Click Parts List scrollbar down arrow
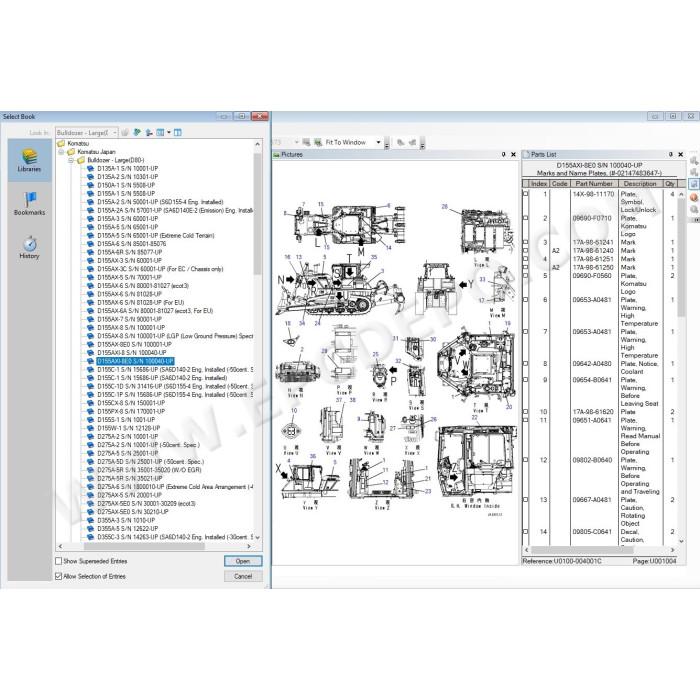Screen dimensions: 700x700 coord(681,542)
